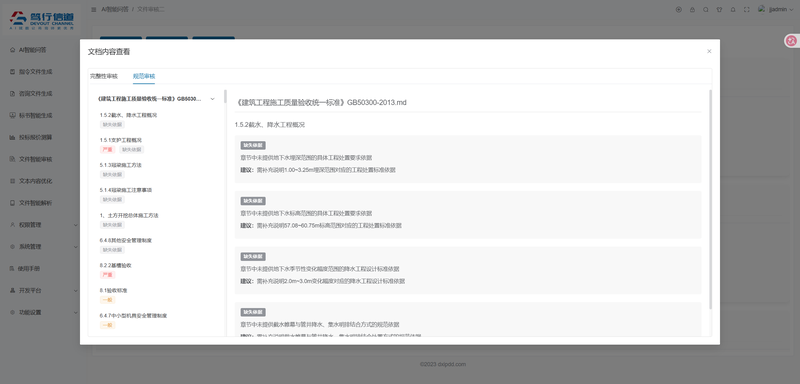Image resolution: width=800 pixels, height=384 pixels.
Task: Collapse the GB50300 standard tree node
Action: [212, 99]
